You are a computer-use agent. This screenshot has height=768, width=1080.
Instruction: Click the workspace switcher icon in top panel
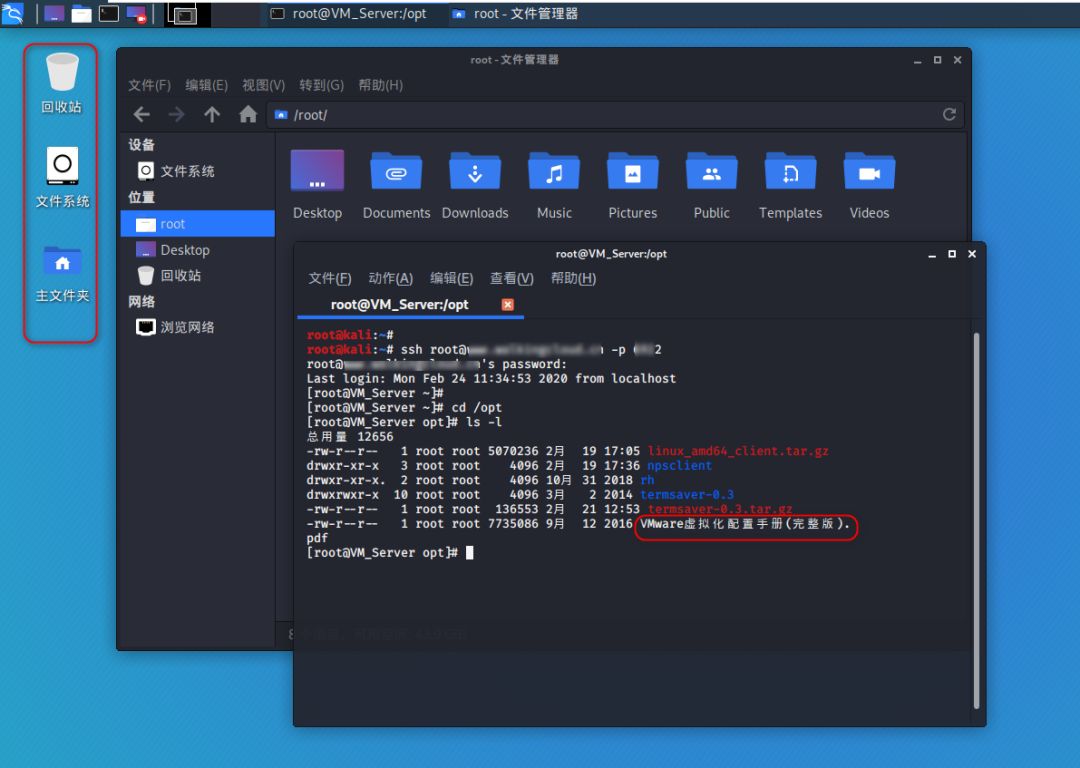[183, 14]
